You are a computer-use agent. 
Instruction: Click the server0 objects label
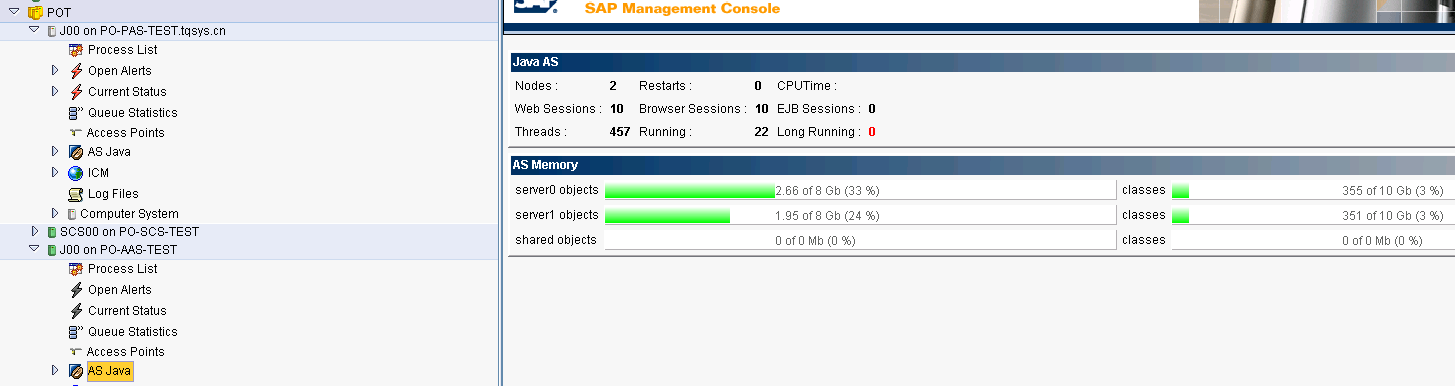(x=557, y=190)
